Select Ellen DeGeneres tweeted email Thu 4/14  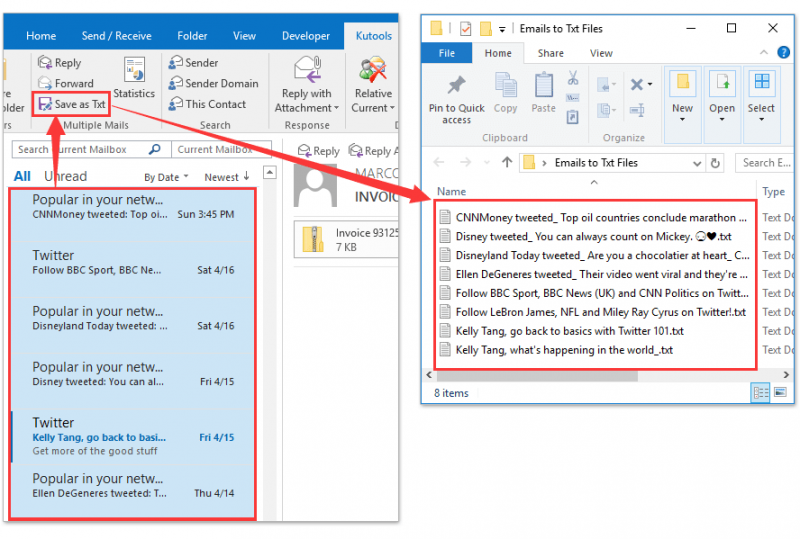[x=133, y=492]
